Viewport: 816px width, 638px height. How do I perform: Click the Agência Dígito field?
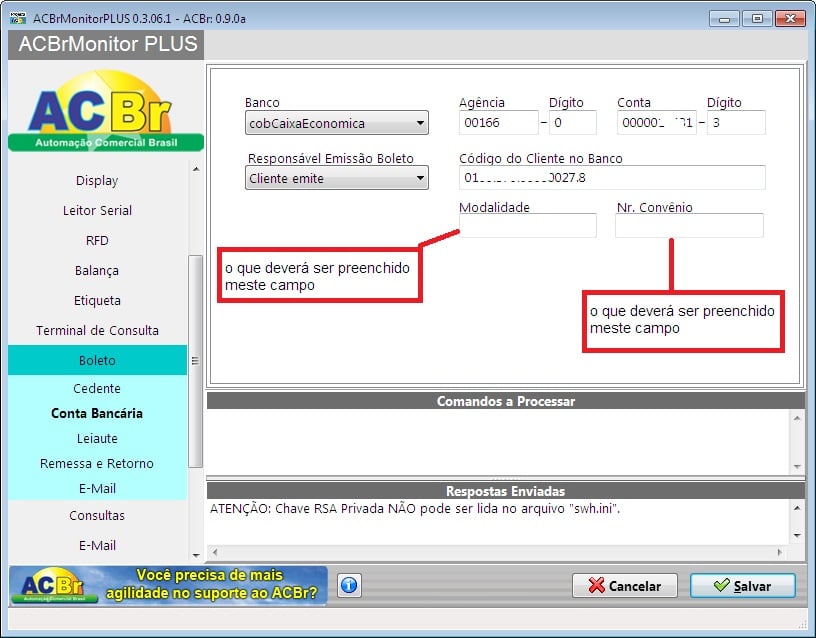[x=572, y=122]
